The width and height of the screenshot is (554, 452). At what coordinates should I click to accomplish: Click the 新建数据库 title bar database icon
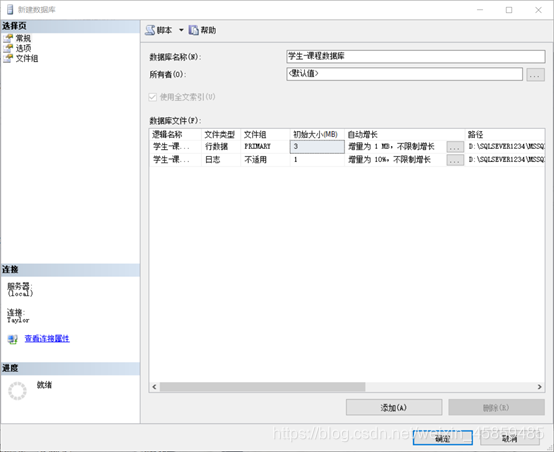coord(10,10)
